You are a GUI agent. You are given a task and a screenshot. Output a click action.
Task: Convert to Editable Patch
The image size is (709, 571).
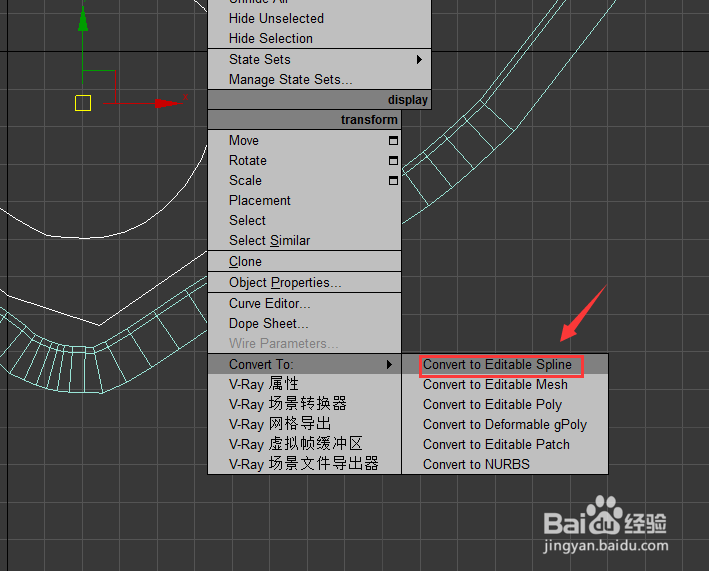505,444
